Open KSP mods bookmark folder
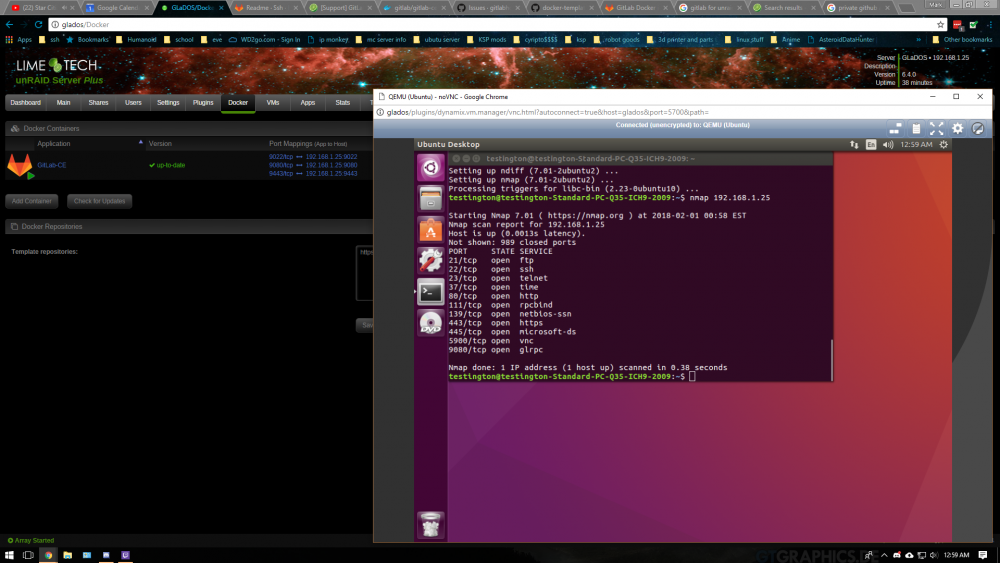This screenshot has height=563, width=1000. click(x=487, y=40)
